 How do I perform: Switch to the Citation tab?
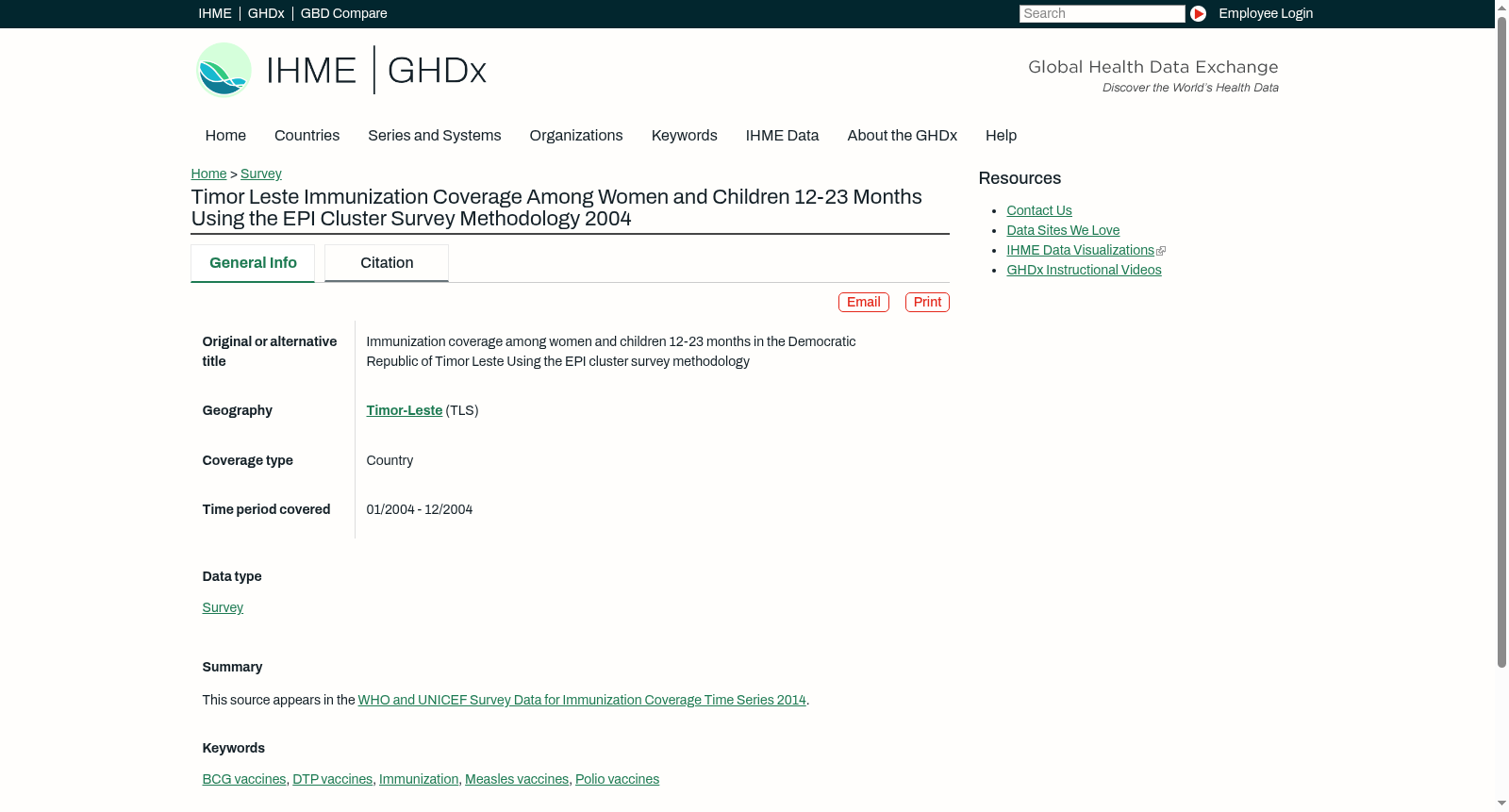[387, 263]
